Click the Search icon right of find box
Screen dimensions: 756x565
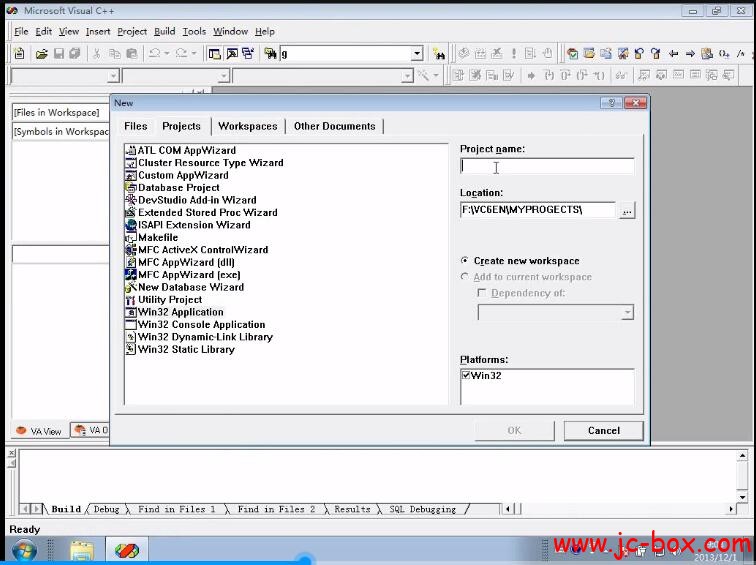[x=439, y=54]
